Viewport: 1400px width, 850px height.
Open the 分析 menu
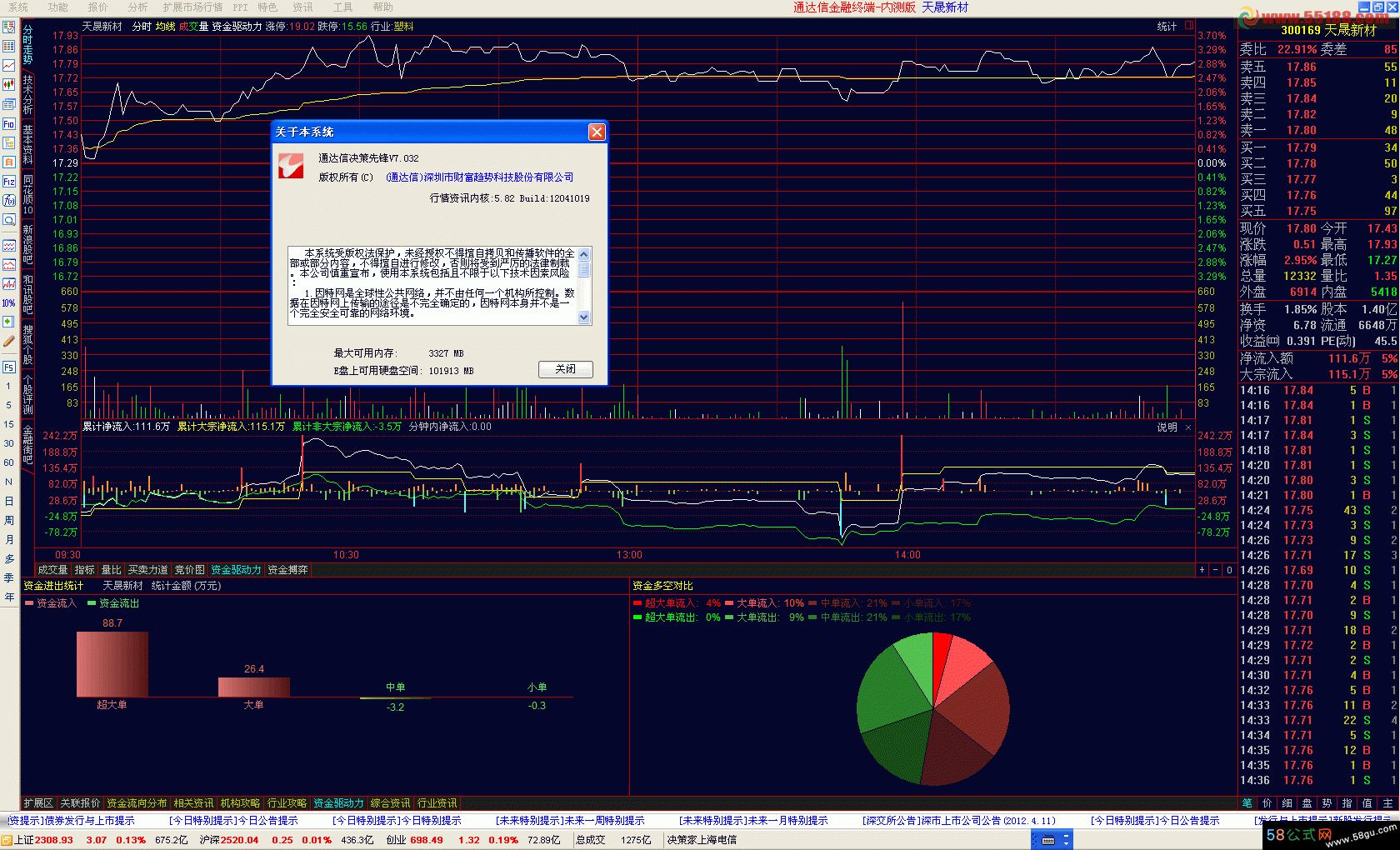137,7
